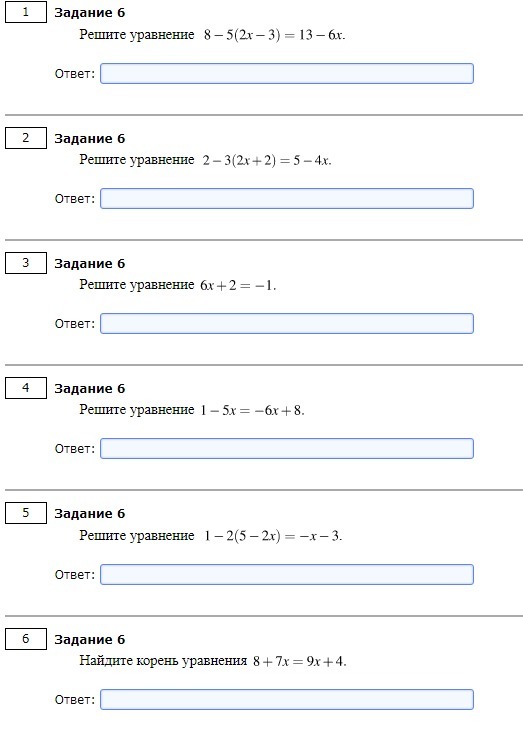Viewport: 523px width, 729px height.
Task: Click answer field for equation 8+7x=9x+4
Action: coord(287,700)
